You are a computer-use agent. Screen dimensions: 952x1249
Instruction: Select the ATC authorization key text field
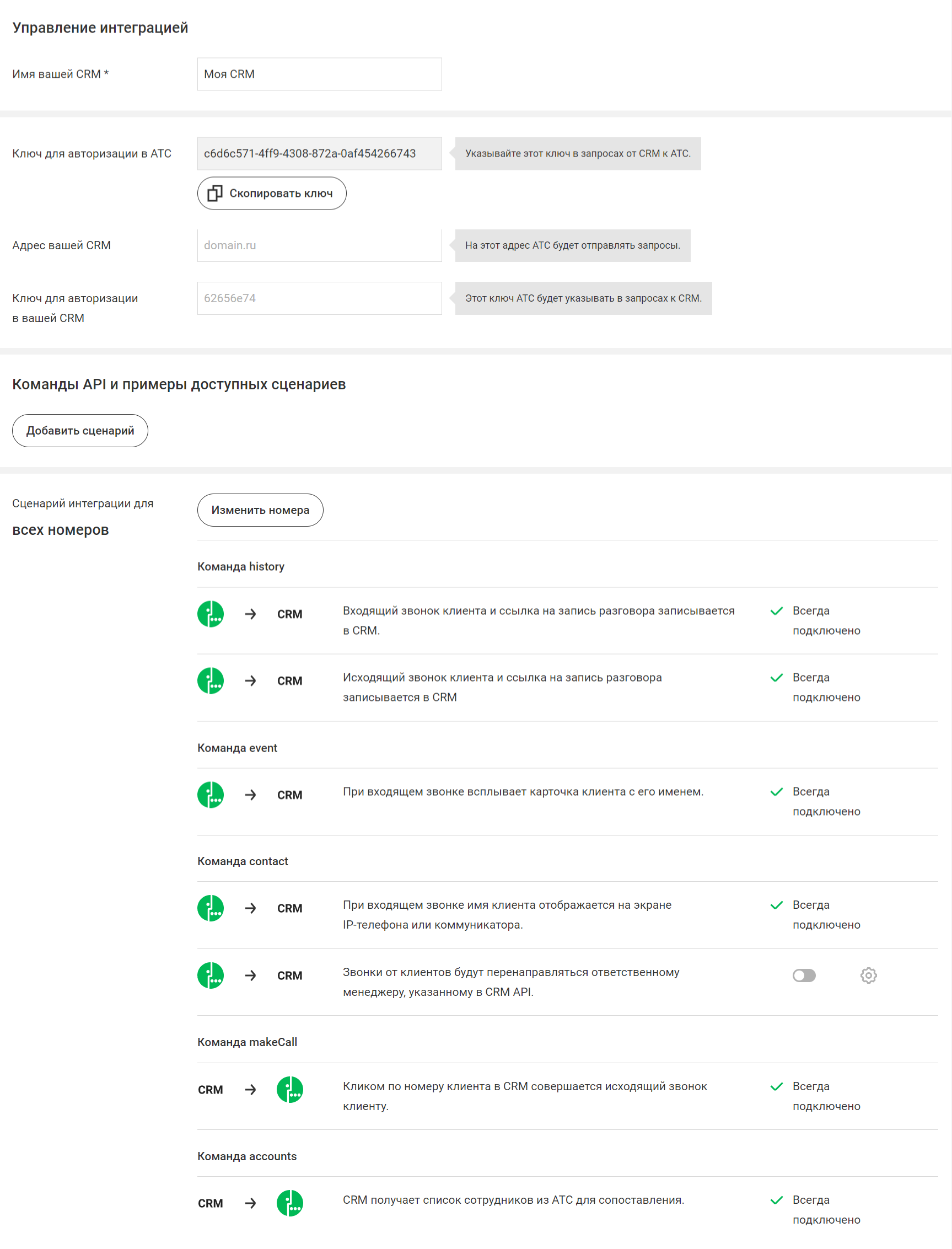[319, 154]
